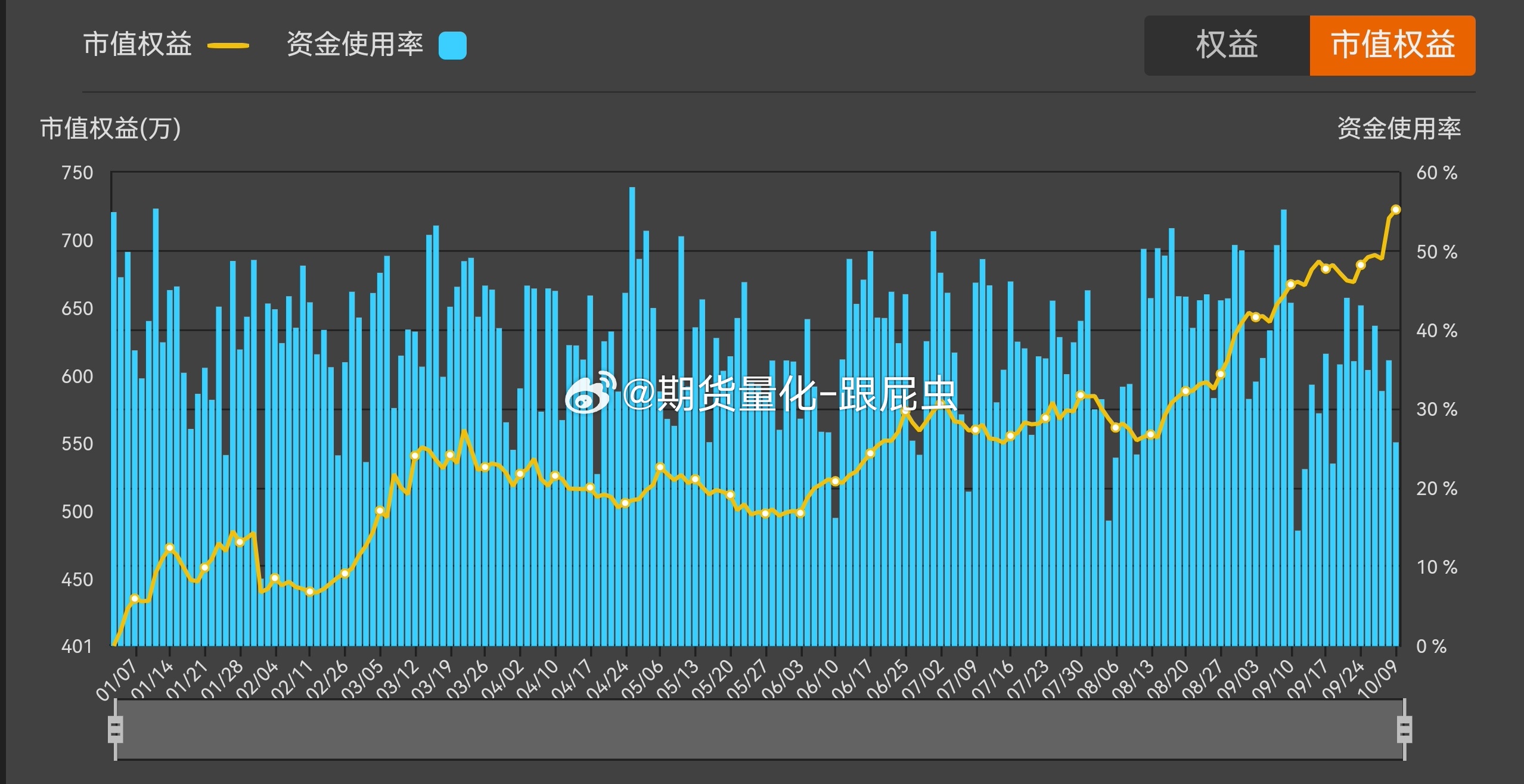Switch to the 权益 tab
This screenshot has width=1524, height=784.
pos(1227,45)
